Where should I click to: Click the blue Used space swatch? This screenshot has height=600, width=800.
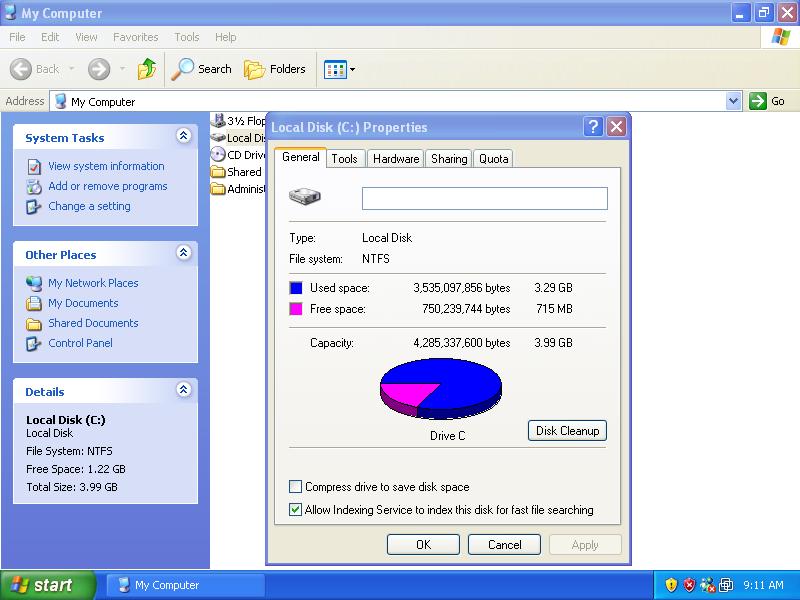[296, 288]
